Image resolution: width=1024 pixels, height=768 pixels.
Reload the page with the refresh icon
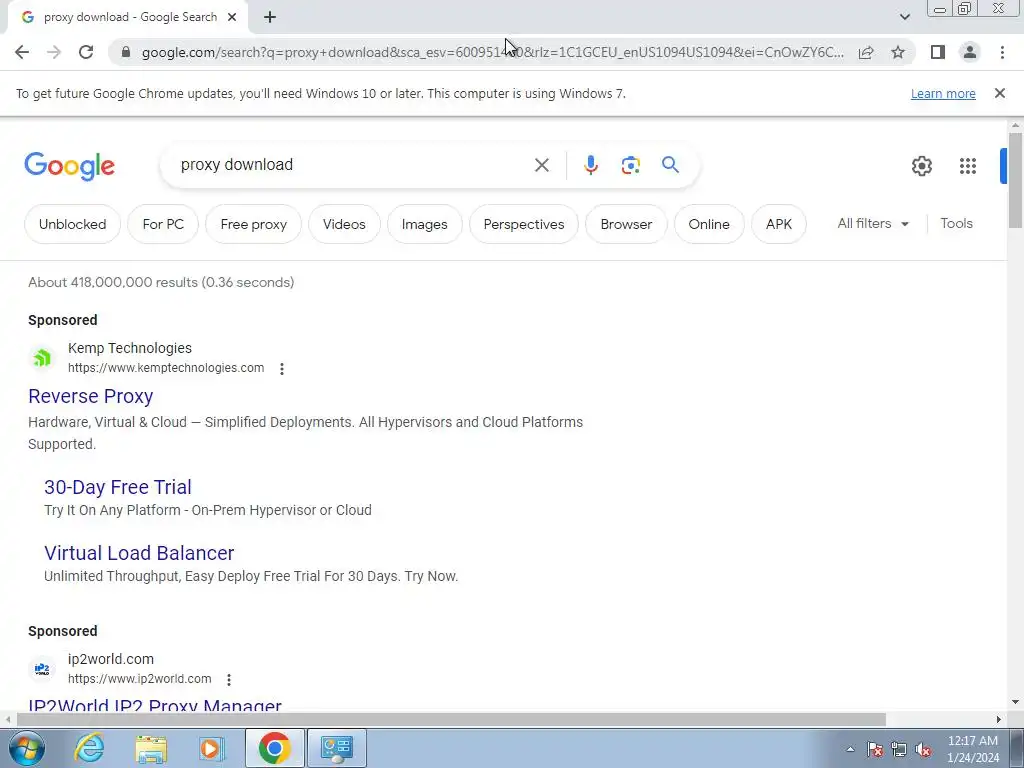[x=86, y=52]
